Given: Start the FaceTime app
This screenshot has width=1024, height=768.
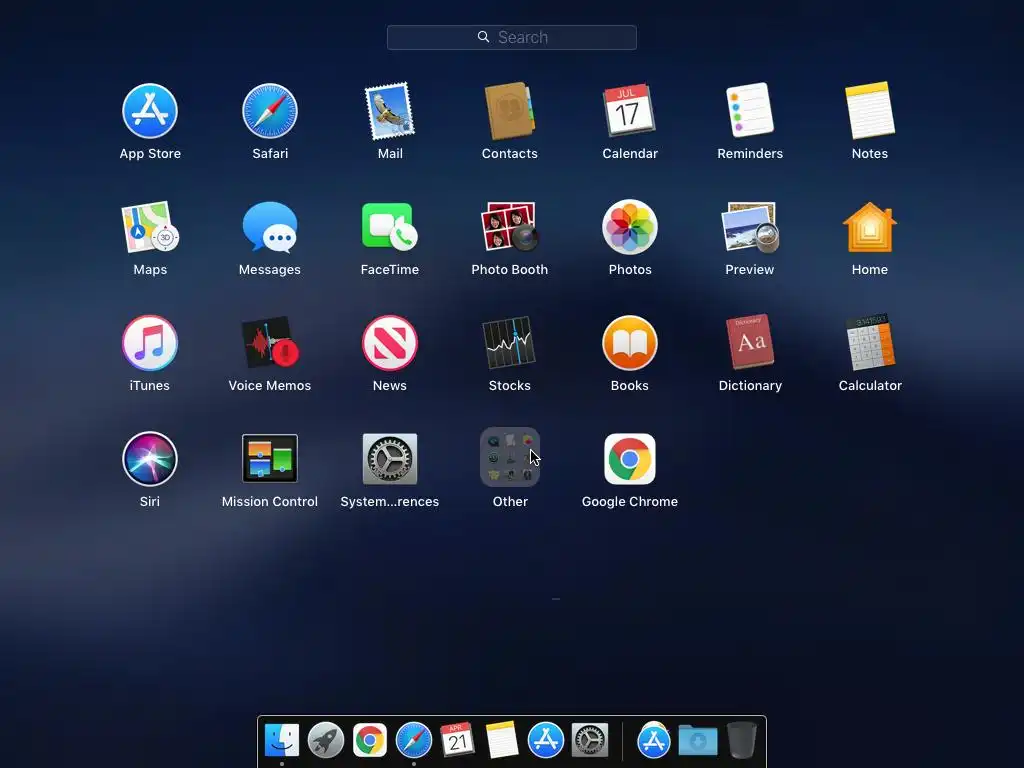Looking at the screenshot, I should pos(390,227).
